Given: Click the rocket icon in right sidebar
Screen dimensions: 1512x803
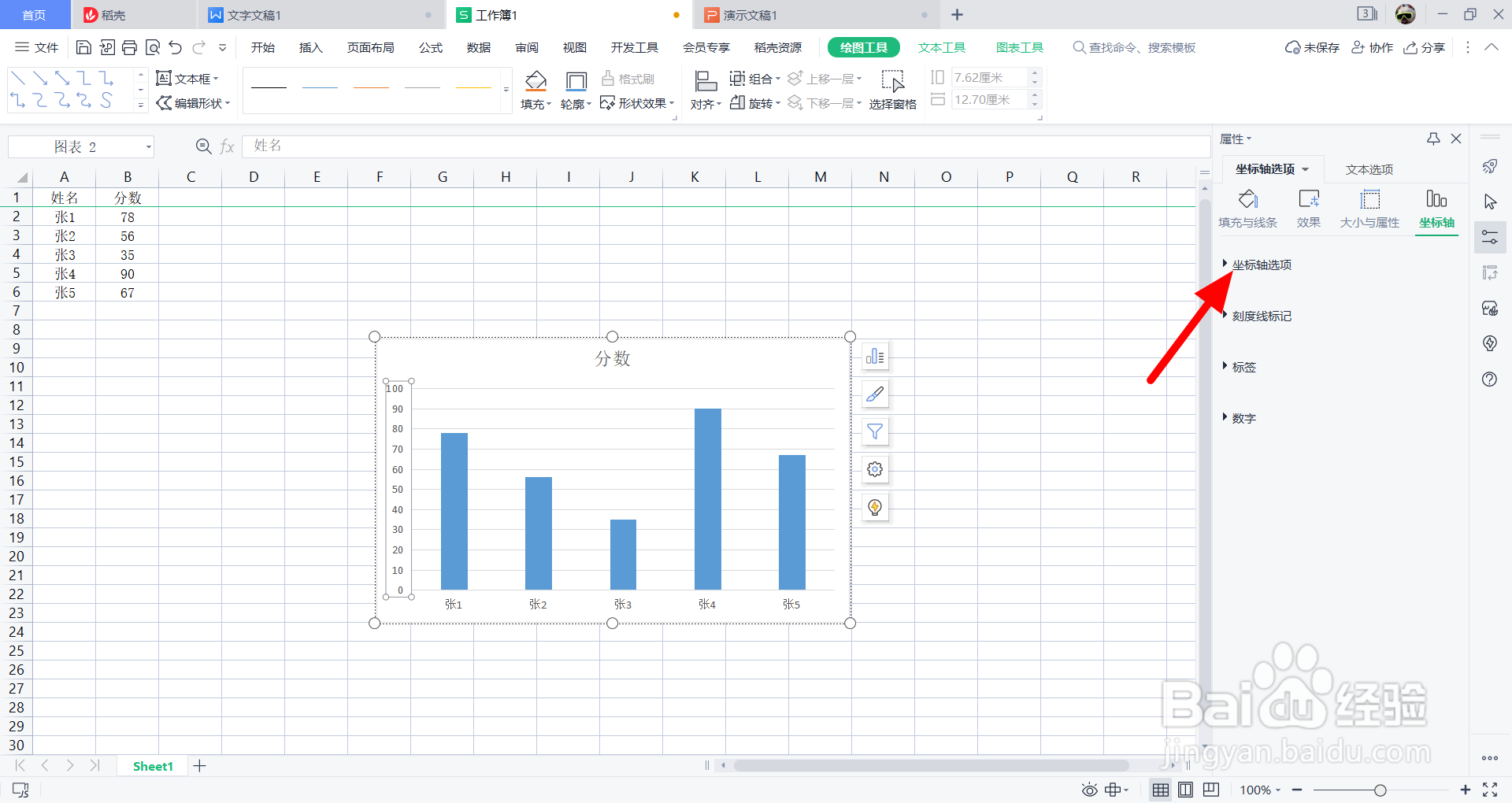Looking at the screenshot, I should point(1490,166).
